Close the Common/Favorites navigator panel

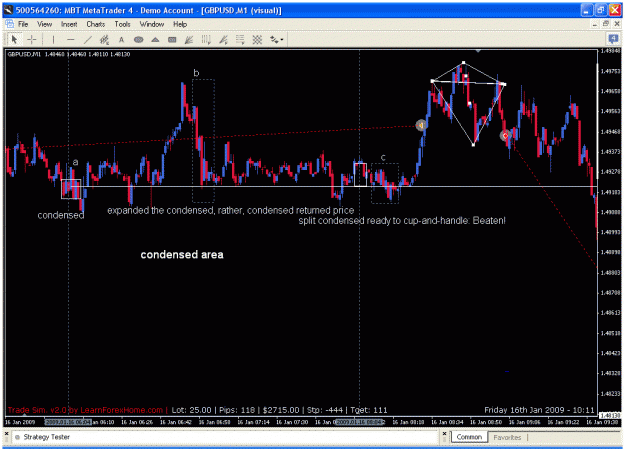pos(444,433)
